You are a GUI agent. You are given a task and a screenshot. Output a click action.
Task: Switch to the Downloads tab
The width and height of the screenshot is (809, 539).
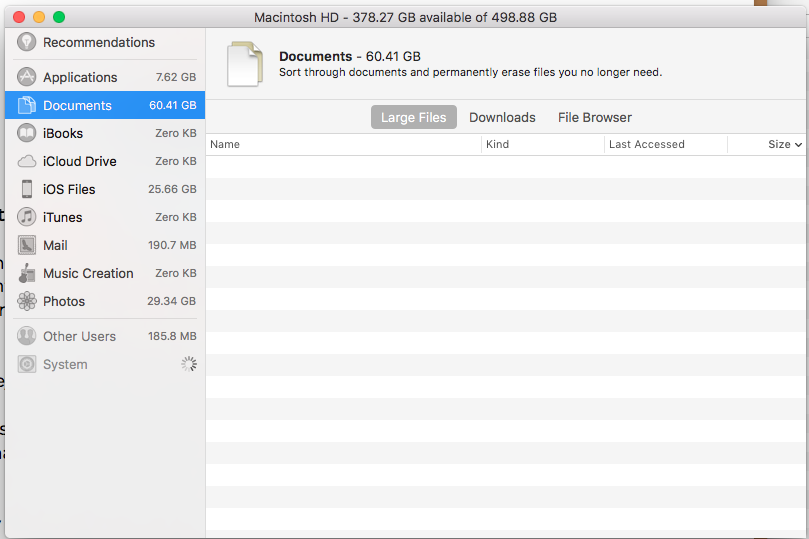502,118
